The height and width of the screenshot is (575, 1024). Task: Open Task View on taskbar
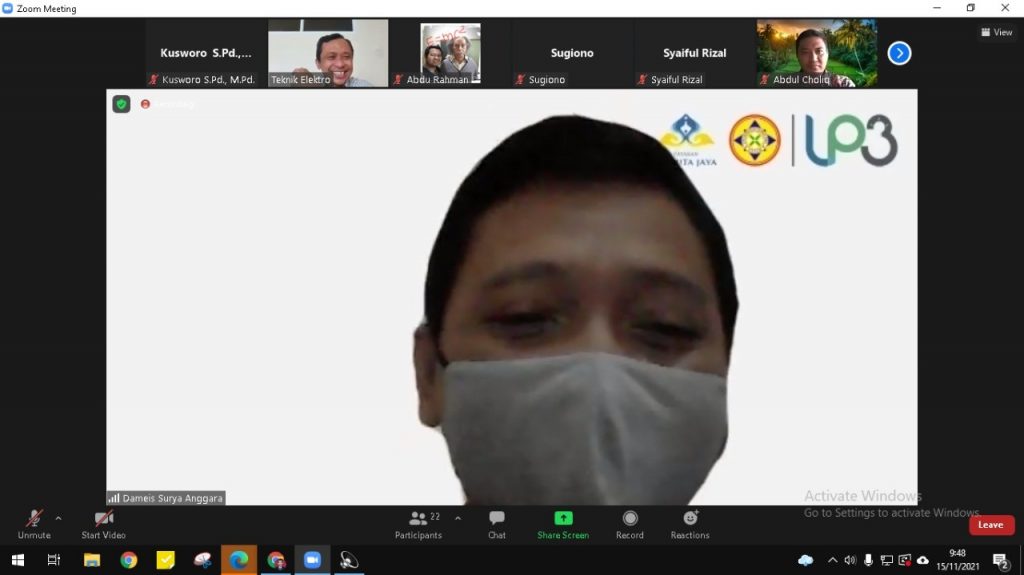point(54,560)
